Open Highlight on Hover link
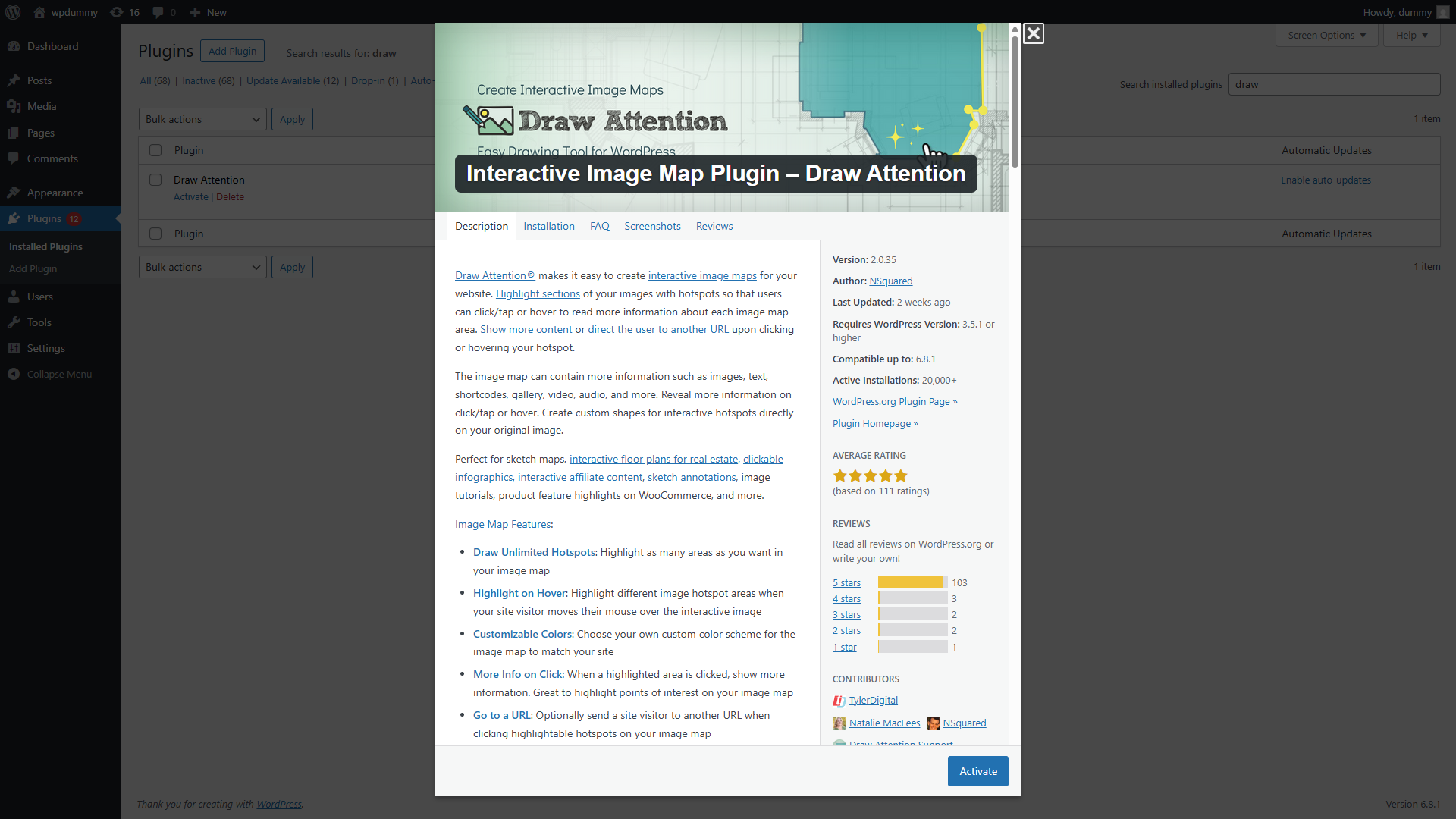This screenshot has height=819, width=1456. pos(519,594)
